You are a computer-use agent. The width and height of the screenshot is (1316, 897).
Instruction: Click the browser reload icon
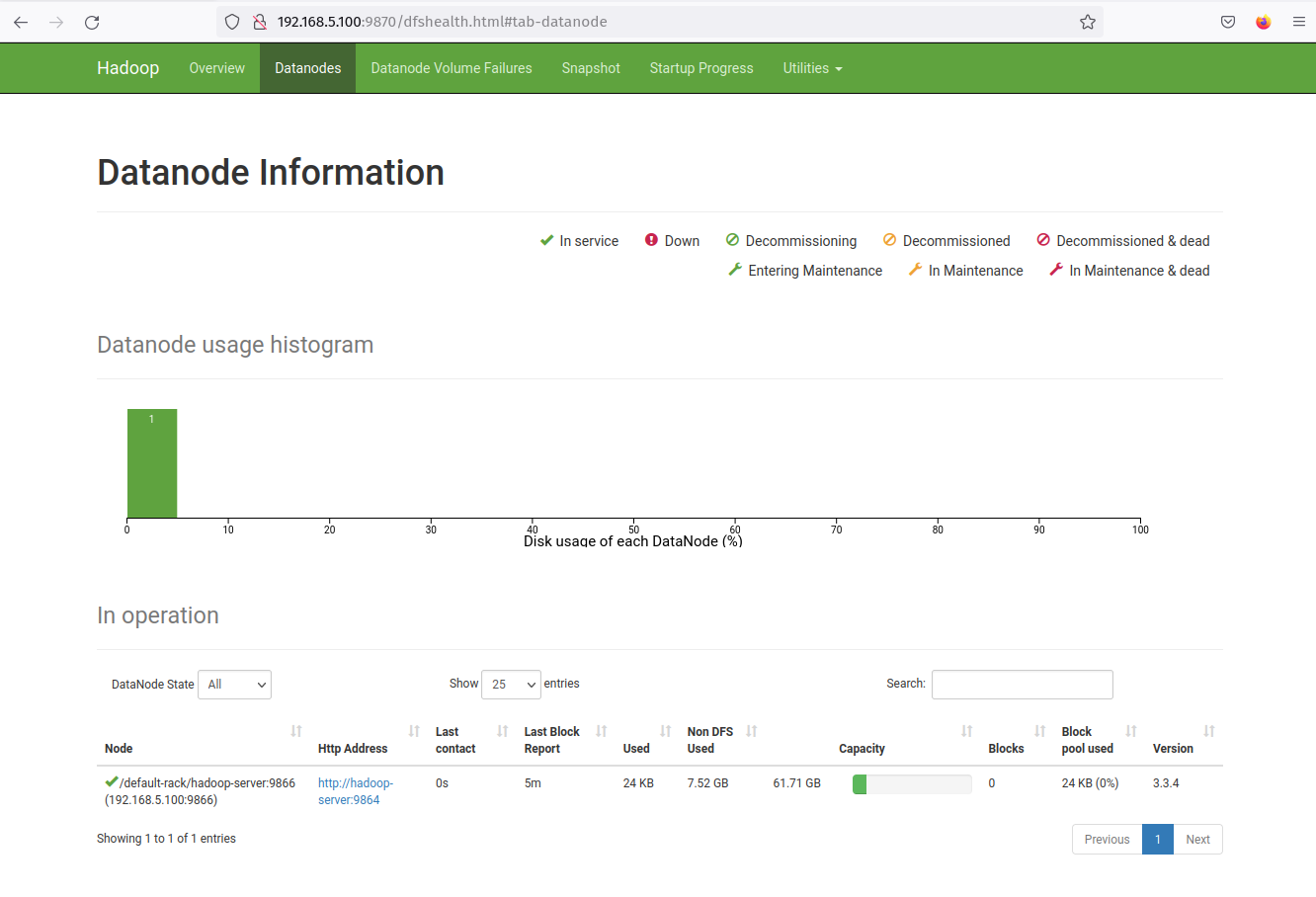pos(92,22)
